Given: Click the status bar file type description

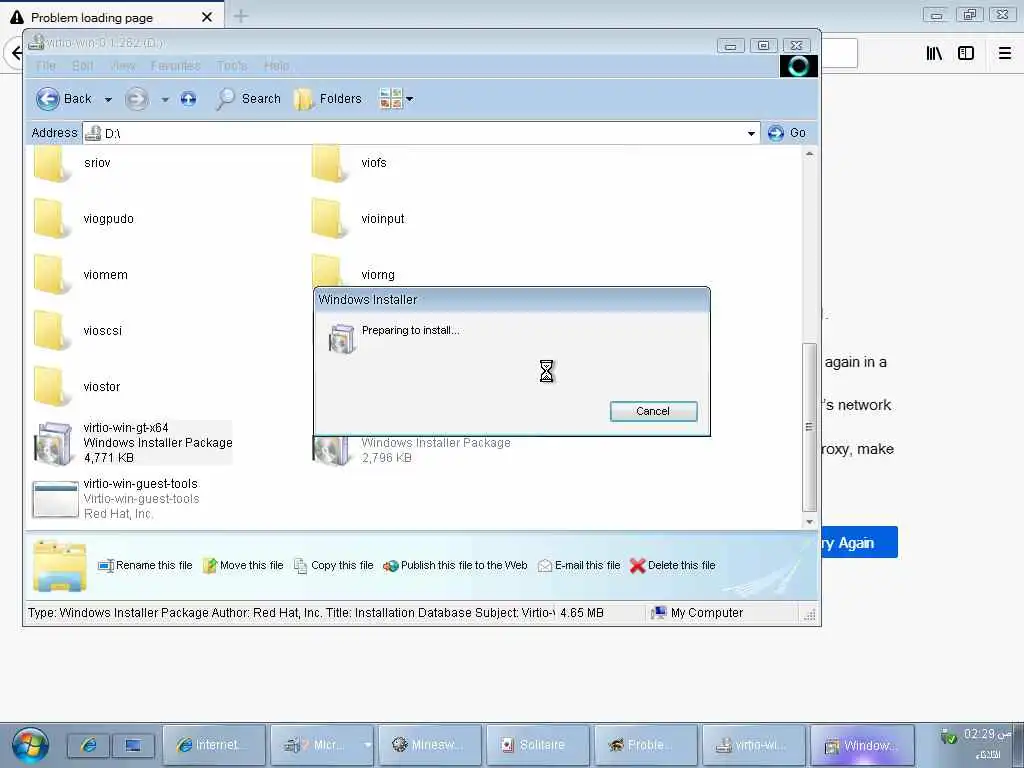Looking at the screenshot, I should pos(291,613).
